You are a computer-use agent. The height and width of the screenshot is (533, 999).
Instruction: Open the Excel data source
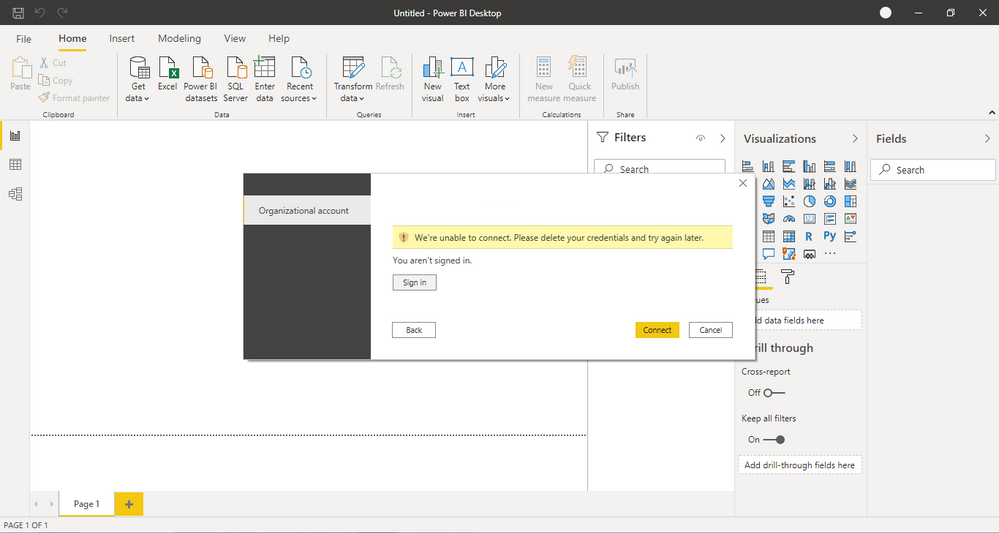(168, 74)
